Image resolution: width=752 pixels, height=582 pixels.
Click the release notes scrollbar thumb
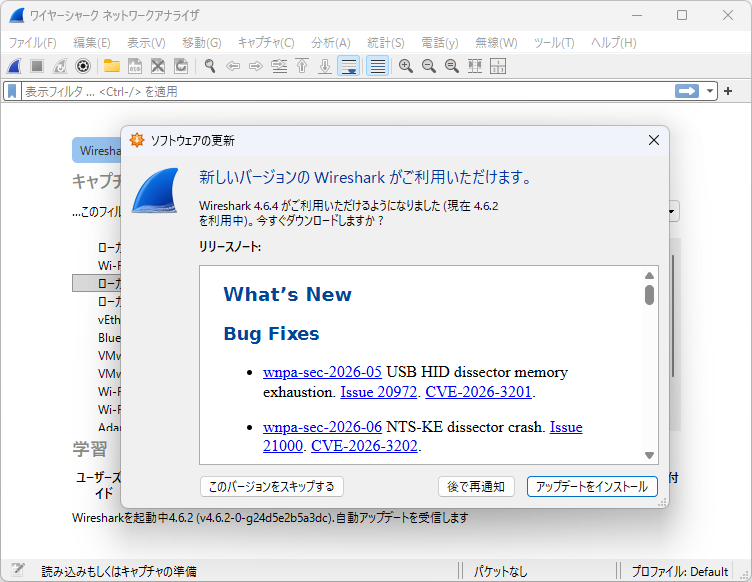click(649, 295)
